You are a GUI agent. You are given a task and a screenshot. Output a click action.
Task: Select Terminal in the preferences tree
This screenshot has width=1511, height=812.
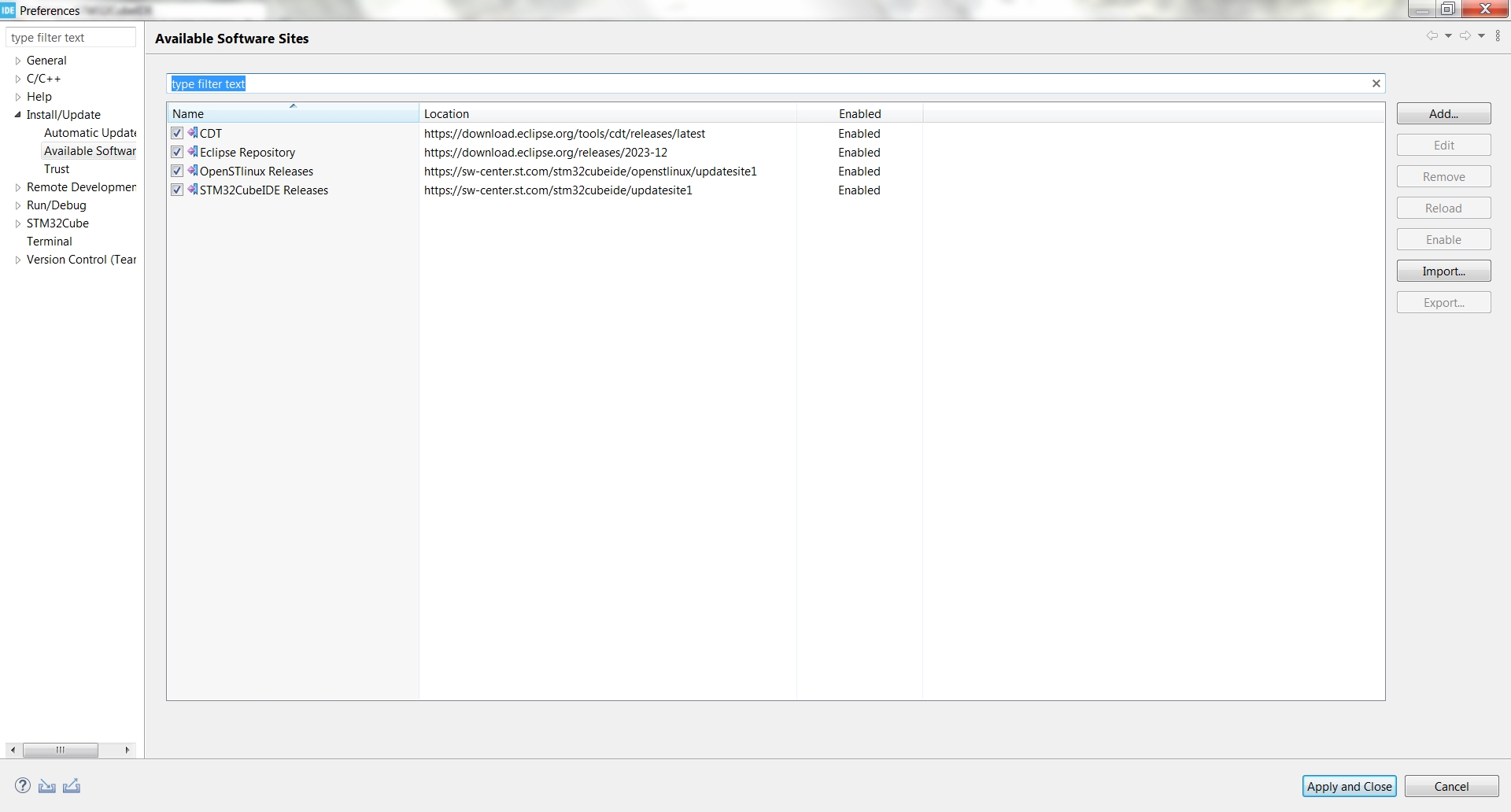click(50, 242)
